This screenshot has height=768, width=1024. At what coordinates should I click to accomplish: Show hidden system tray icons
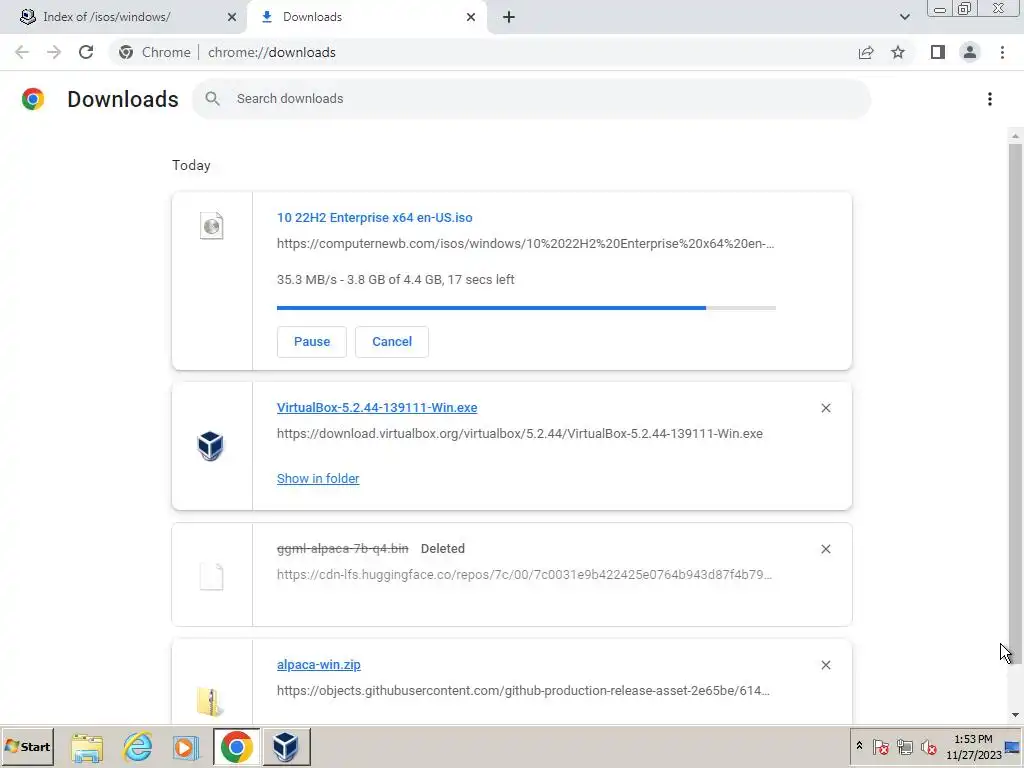(859, 746)
